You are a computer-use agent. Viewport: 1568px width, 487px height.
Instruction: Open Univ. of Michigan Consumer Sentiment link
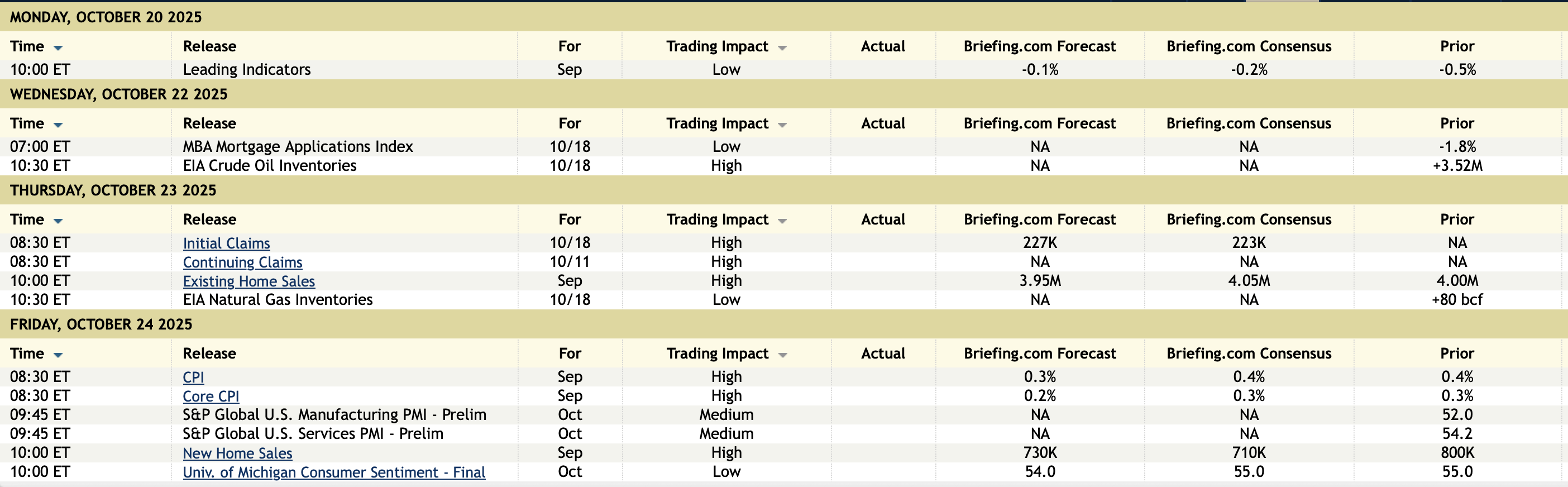click(333, 472)
